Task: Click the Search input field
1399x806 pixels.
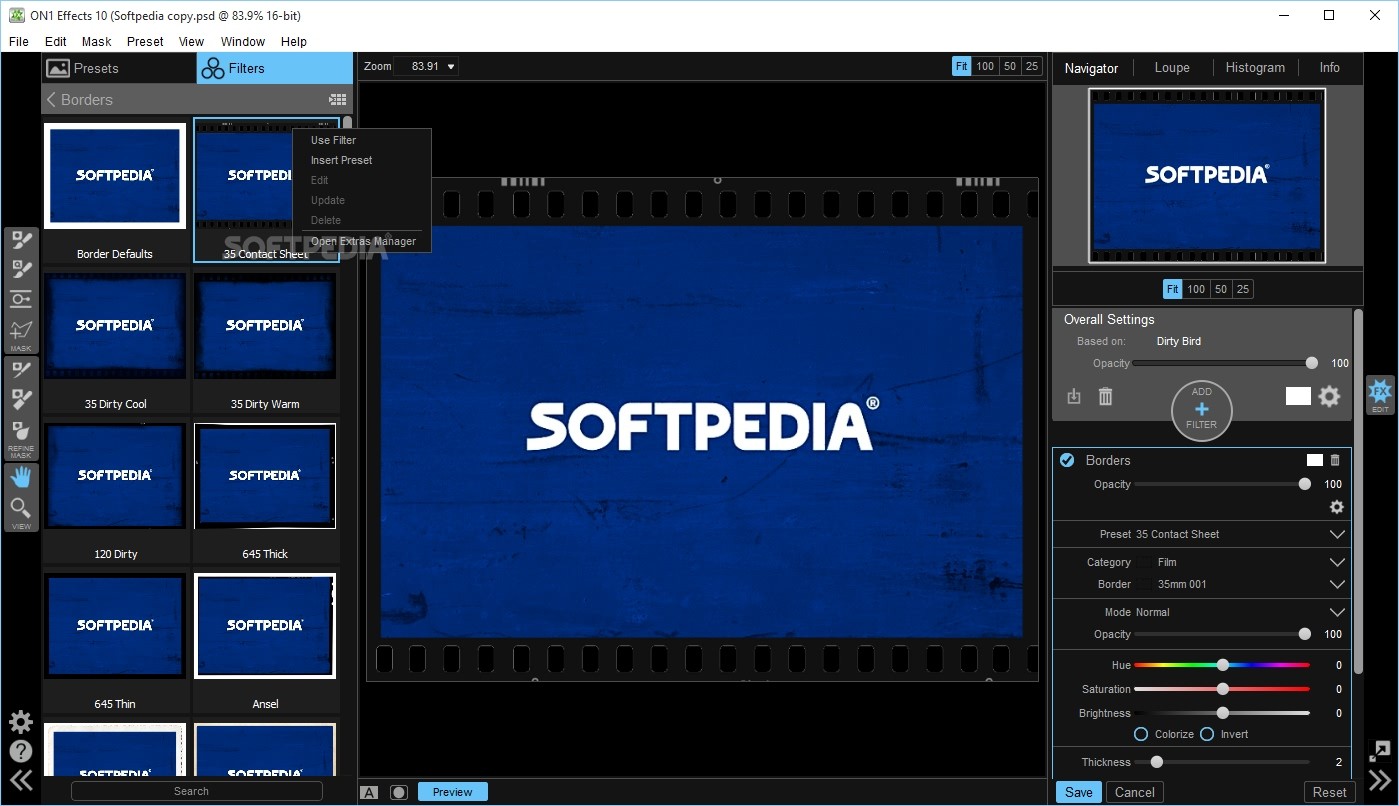Action: 197,791
